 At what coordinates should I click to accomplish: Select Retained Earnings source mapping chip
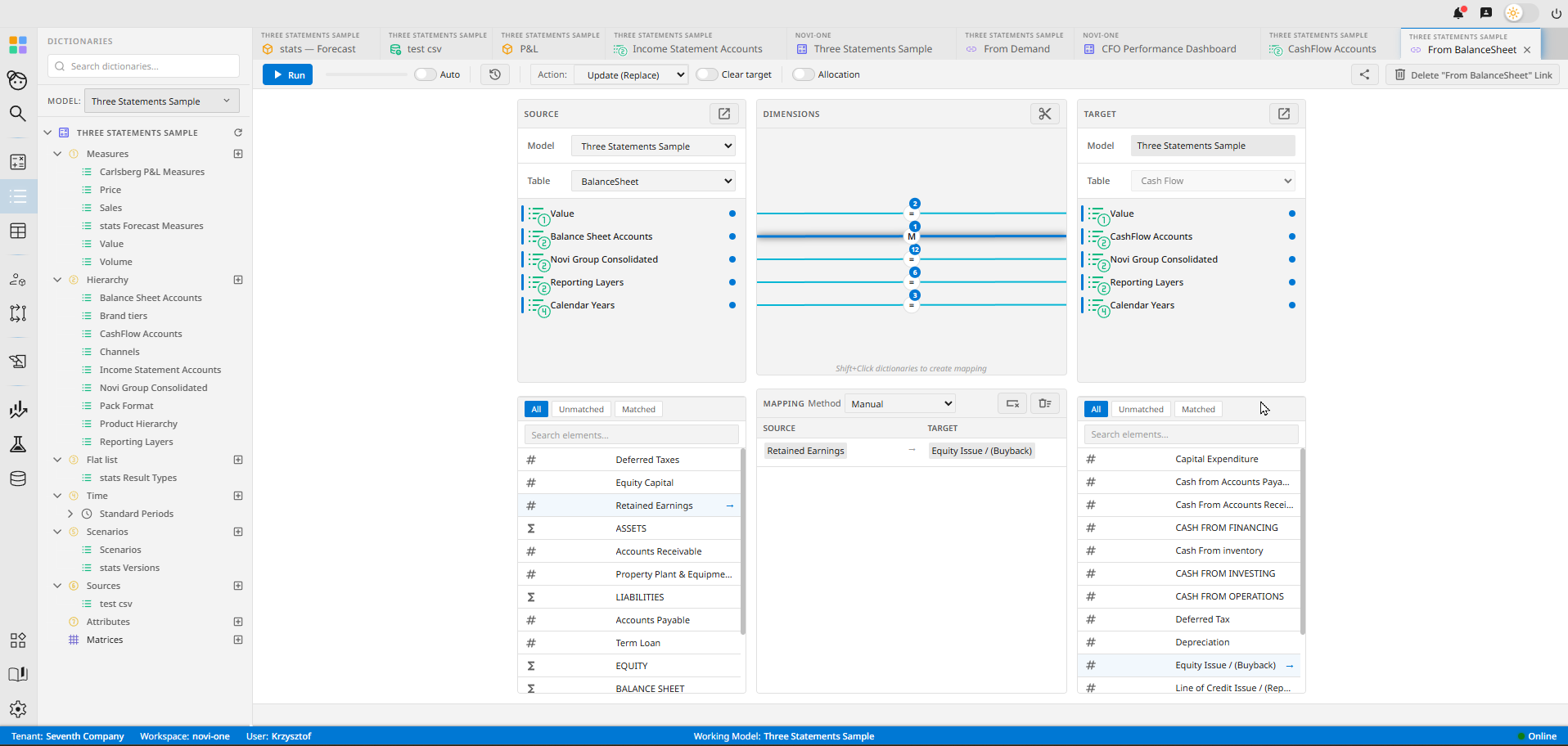tap(805, 451)
